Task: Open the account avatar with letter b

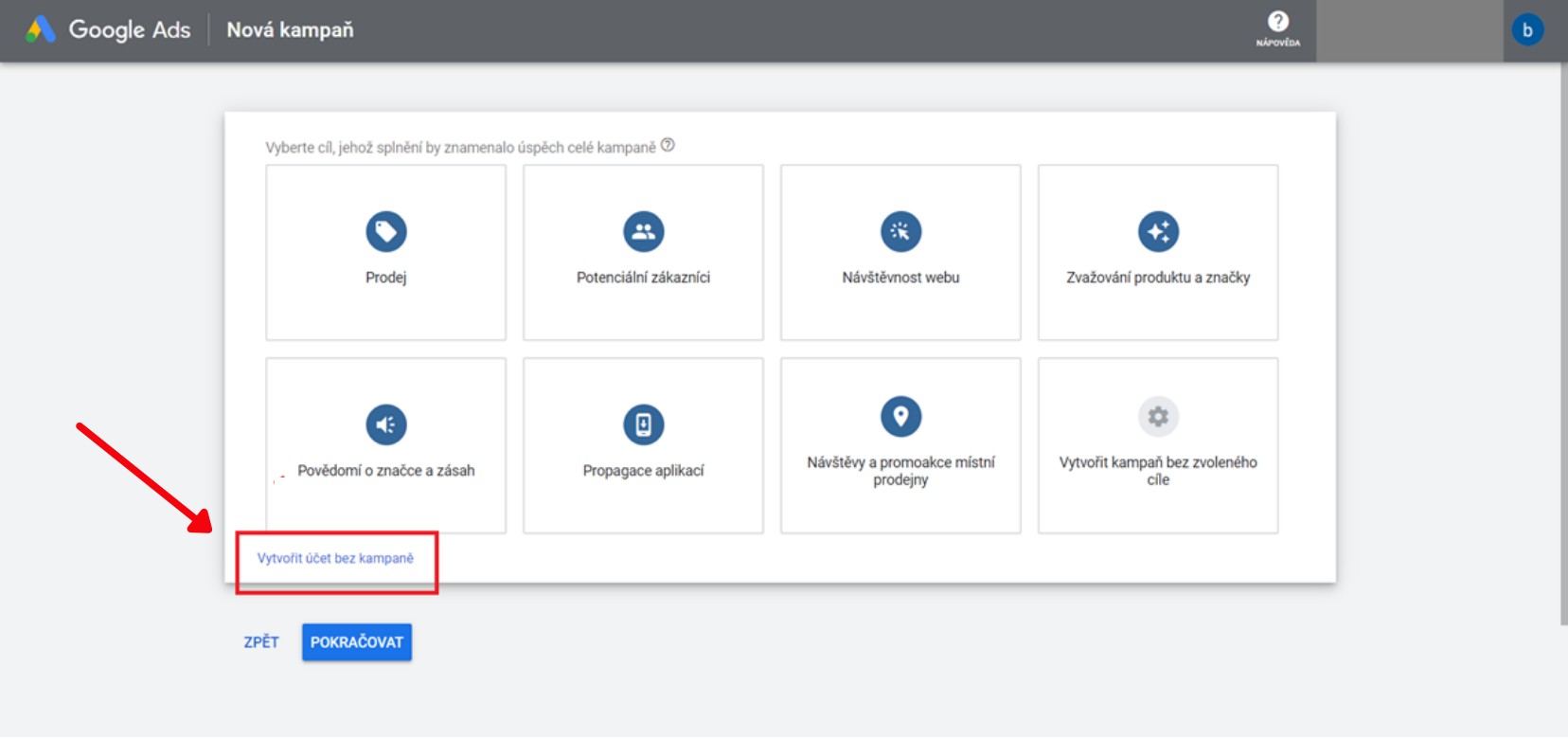Action: pos(1526,30)
